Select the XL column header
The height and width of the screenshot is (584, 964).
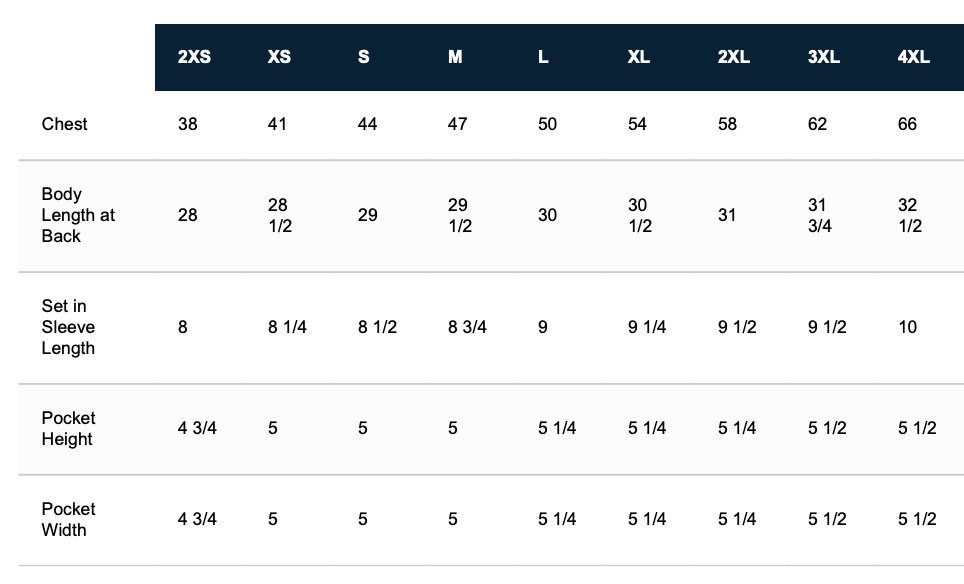point(638,57)
